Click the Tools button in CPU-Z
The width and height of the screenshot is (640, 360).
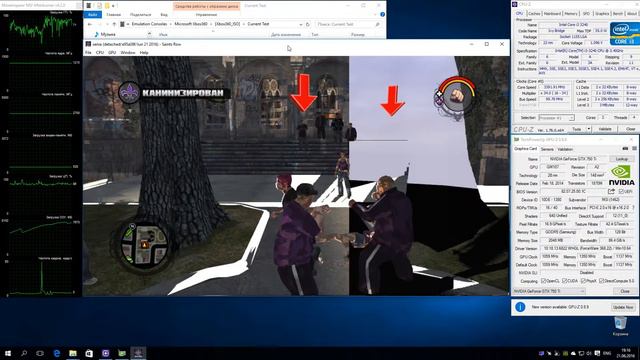(577, 129)
